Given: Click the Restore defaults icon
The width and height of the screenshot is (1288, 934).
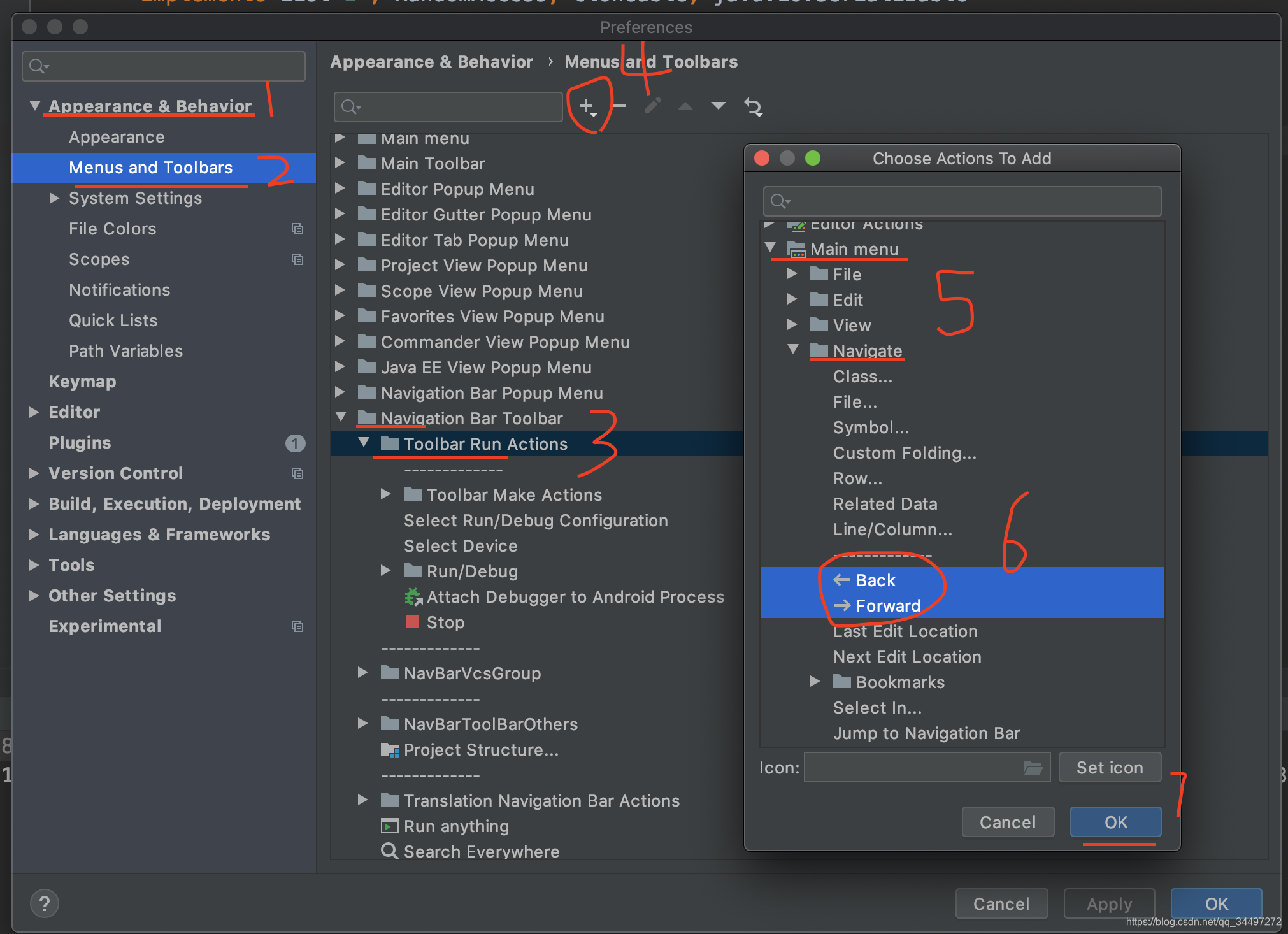Looking at the screenshot, I should (753, 107).
